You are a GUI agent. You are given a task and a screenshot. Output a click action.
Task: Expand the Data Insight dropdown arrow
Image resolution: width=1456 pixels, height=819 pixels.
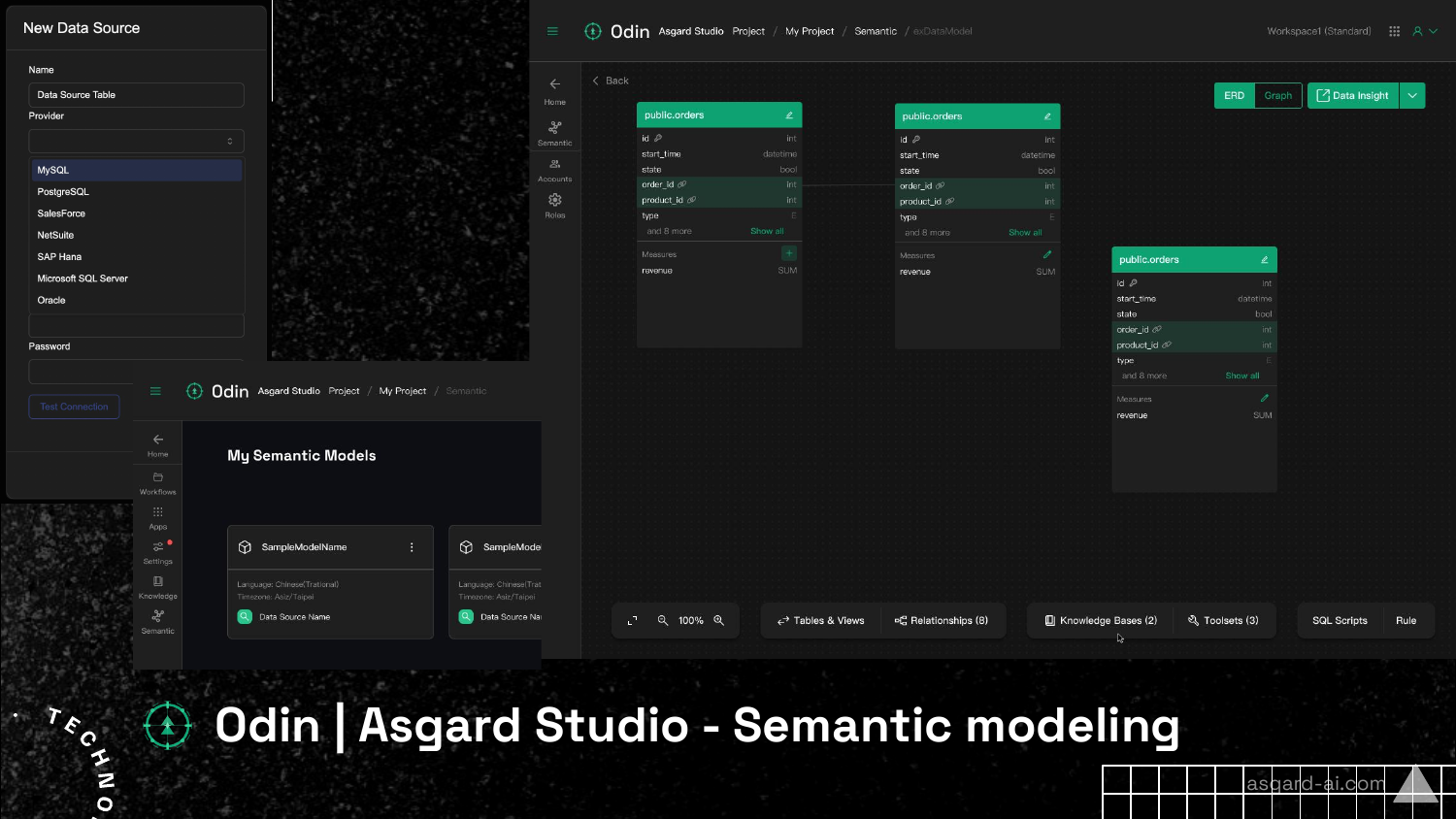pyautogui.click(x=1412, y=95)
